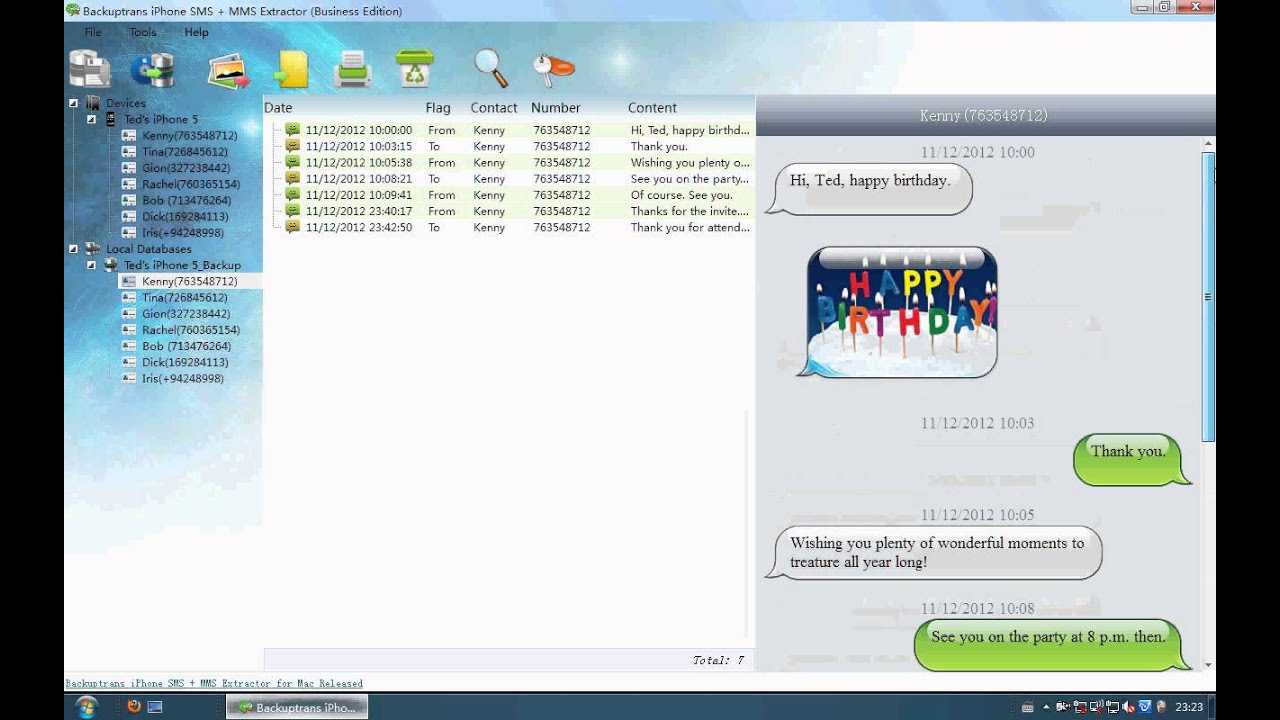Screen dimensions: 1280x720
Task: Click the recycle bin Delete toolbar icon
Action: click(x=414, y=68)
